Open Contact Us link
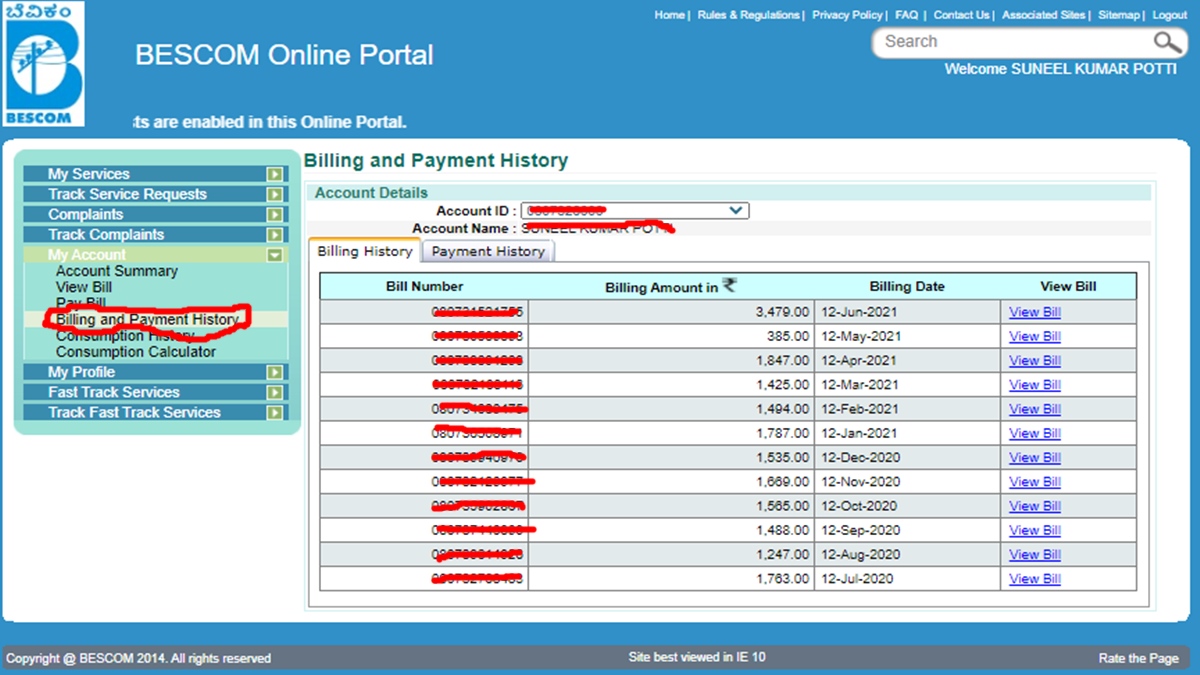The image size is (1200, 675). tap(961, 15)
